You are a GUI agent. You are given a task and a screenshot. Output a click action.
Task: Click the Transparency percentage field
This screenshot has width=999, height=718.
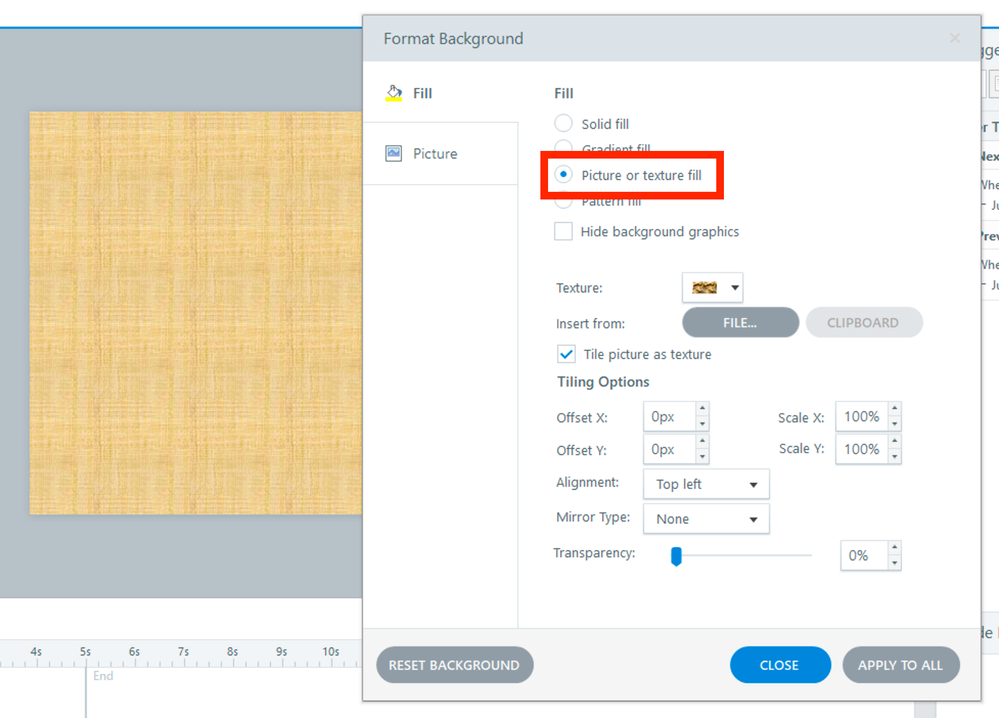coord(864,556)
